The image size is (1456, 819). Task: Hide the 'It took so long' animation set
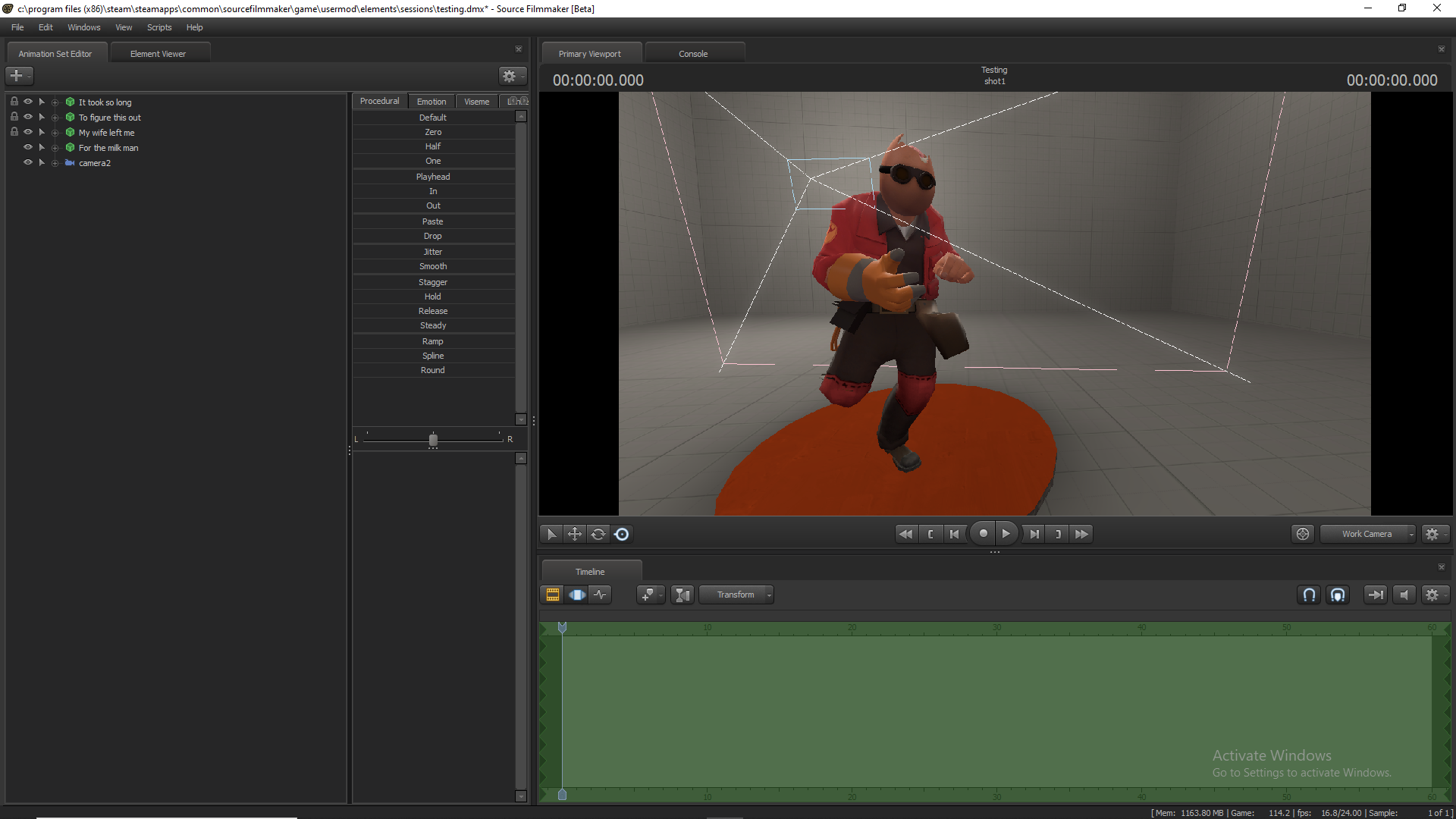[x=28, y=102]
